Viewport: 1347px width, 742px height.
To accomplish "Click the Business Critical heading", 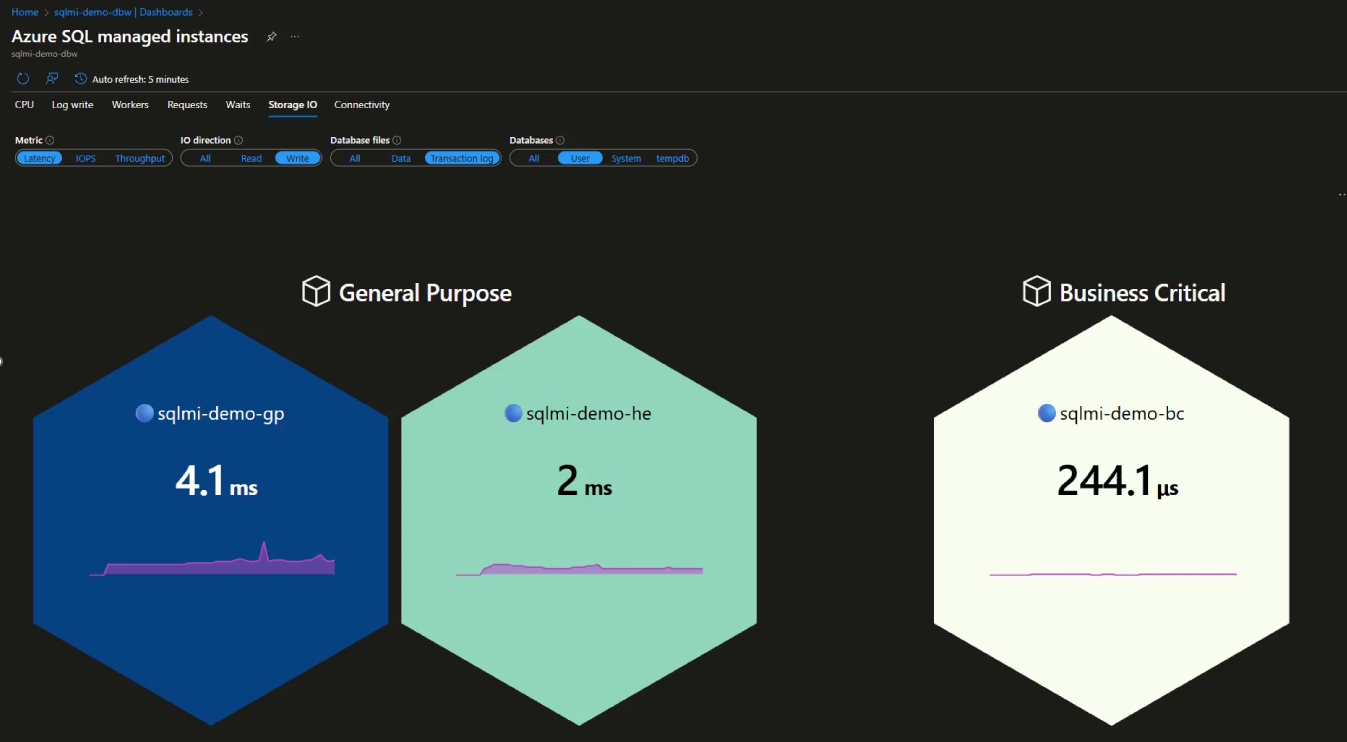I will coord(1142,293).
